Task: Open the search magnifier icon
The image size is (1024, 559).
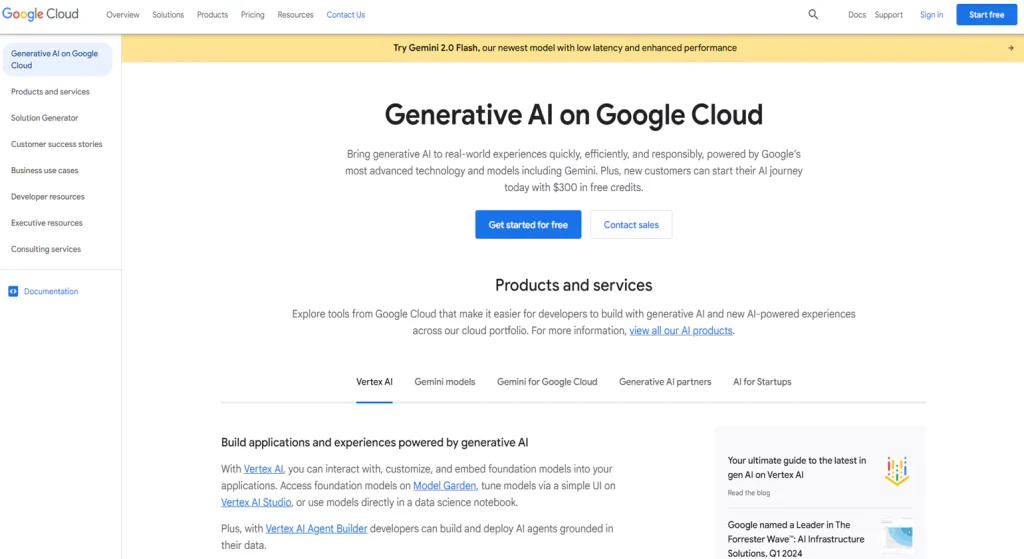Action: click(813, 14)
